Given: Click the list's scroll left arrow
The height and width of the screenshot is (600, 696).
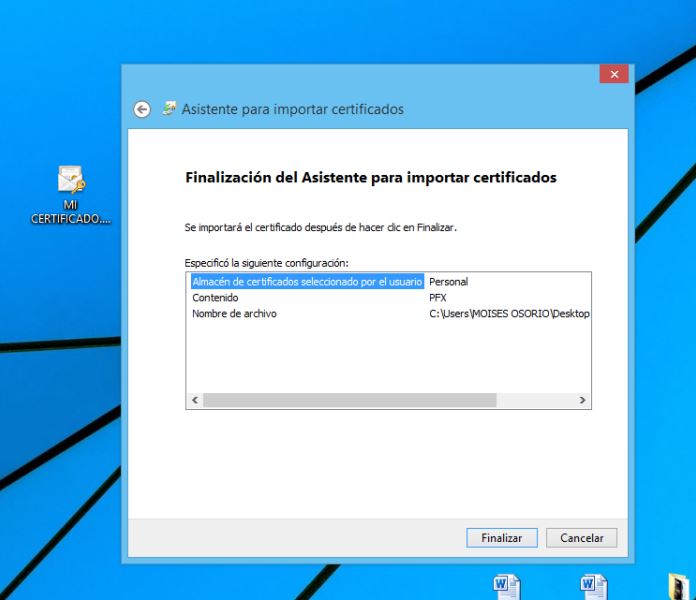Looking at the screenshot, I should pos(195,400).
